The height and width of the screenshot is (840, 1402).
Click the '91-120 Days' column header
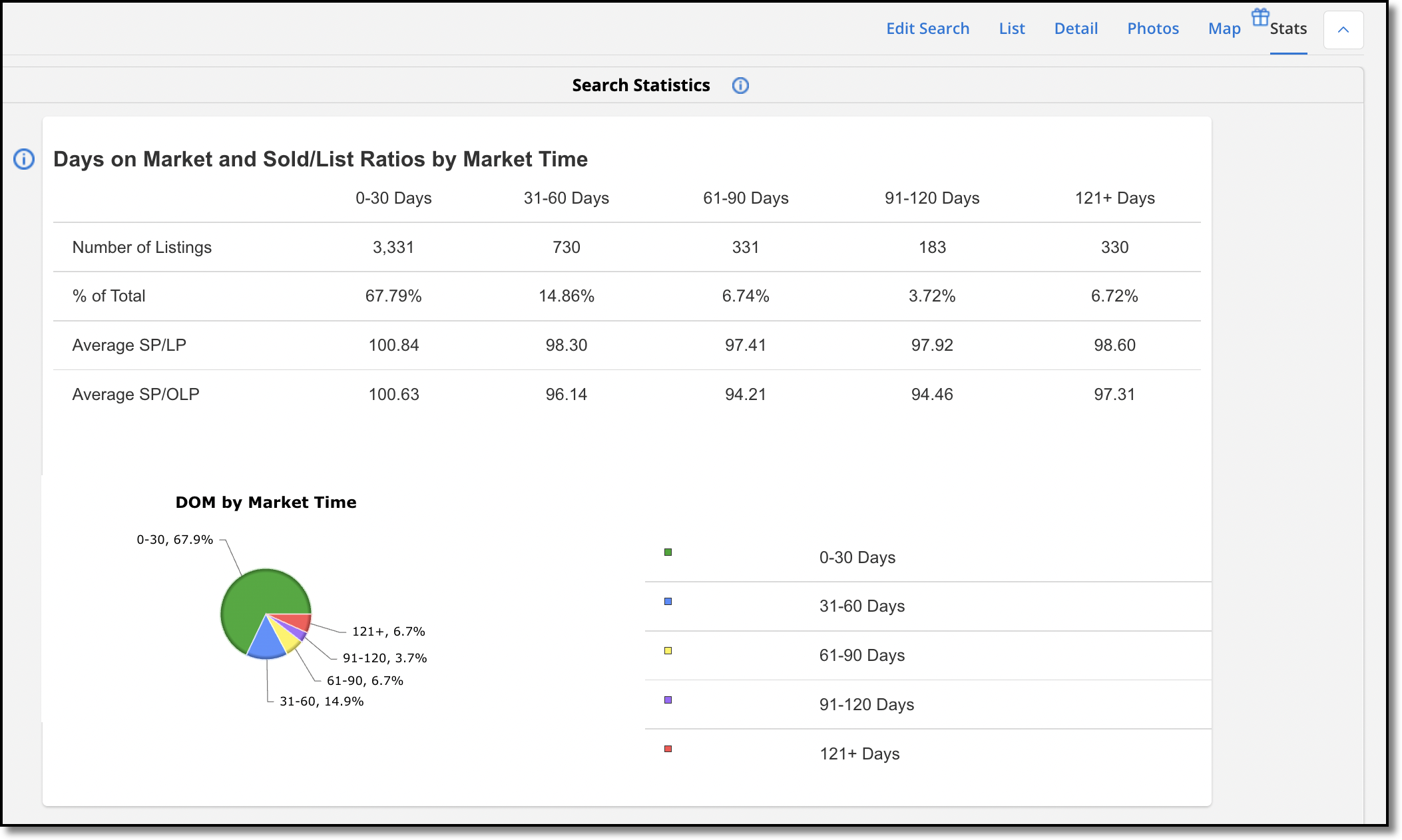pos(932,198)
